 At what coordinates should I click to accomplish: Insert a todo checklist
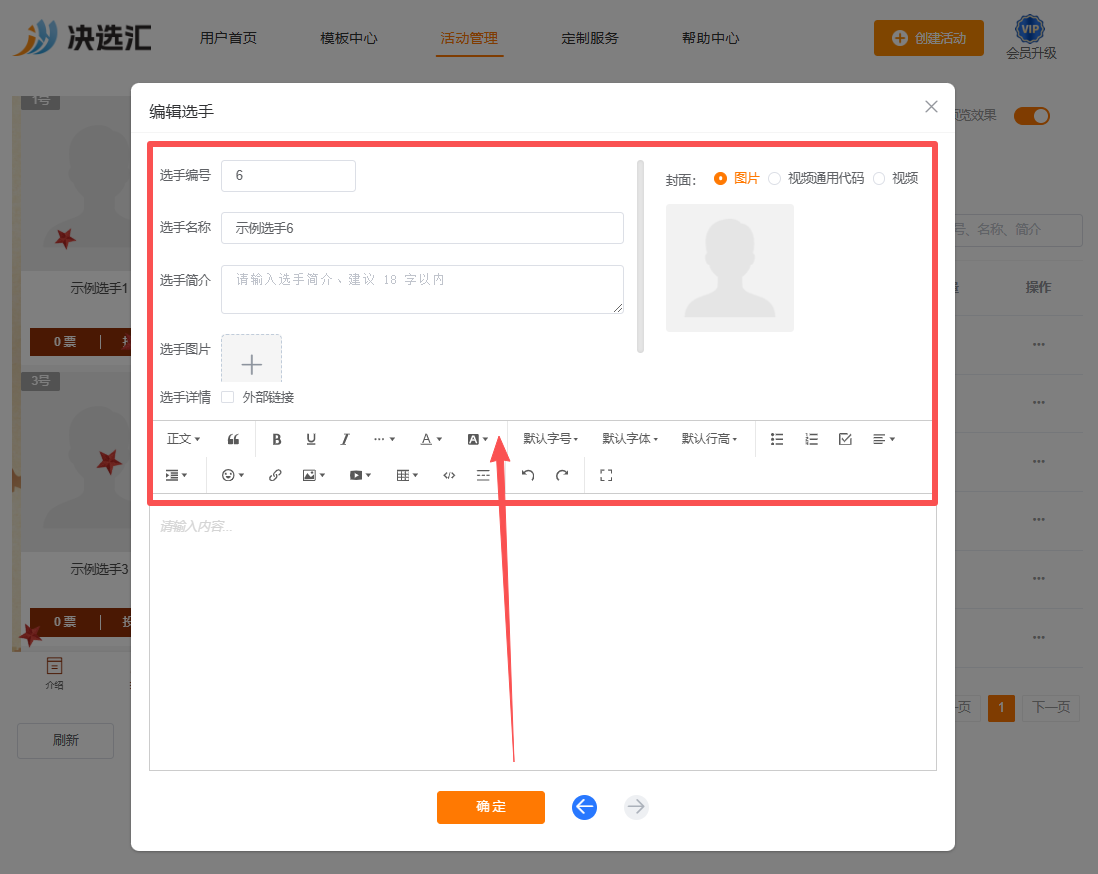pos(845,439)
